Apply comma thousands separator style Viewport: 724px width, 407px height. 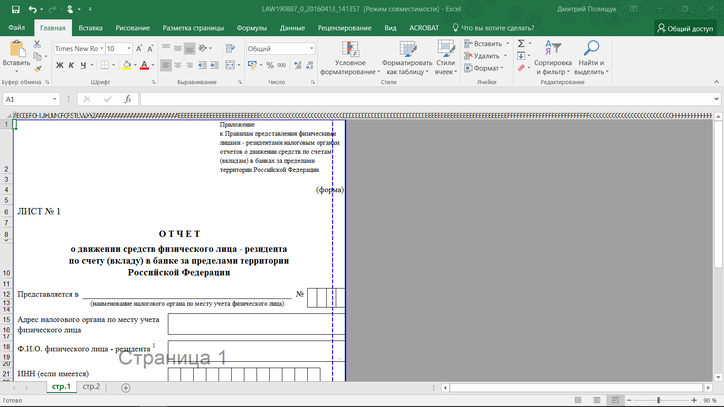coord(282,65)
